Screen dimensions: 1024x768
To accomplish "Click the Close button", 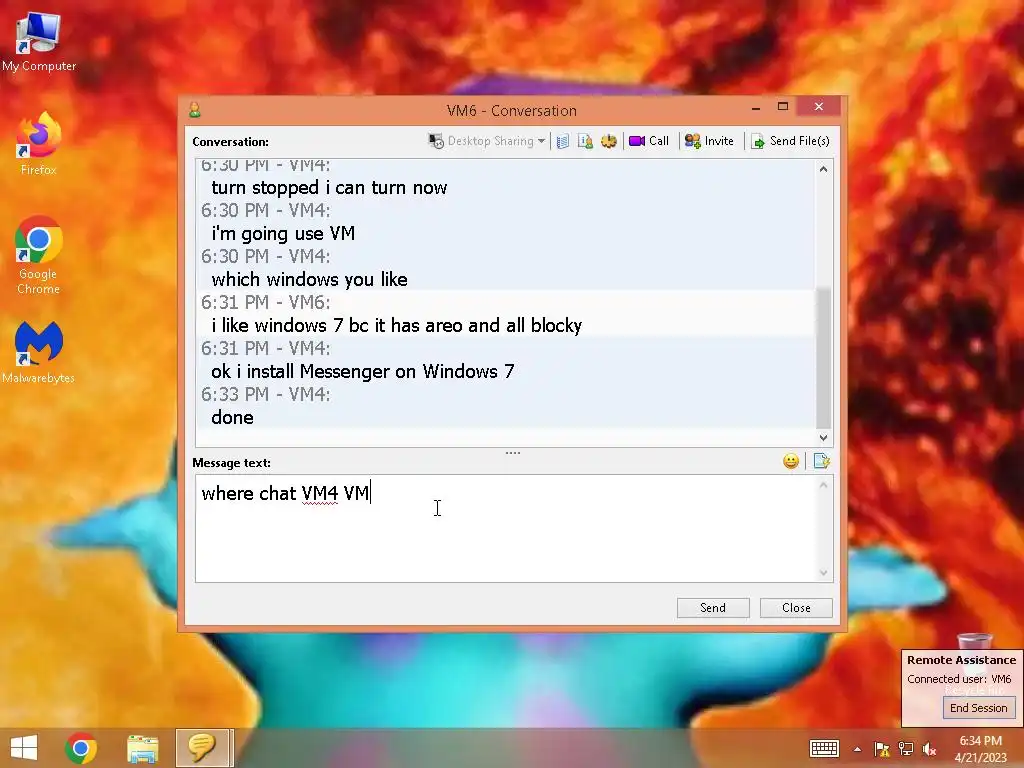I will pyautogui.click(x=796, y=607).
